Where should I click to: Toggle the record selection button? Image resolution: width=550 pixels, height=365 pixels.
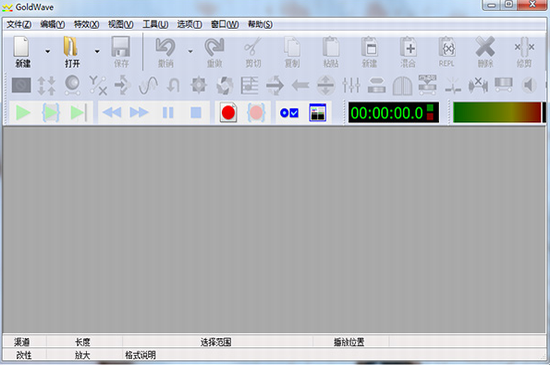256,113
